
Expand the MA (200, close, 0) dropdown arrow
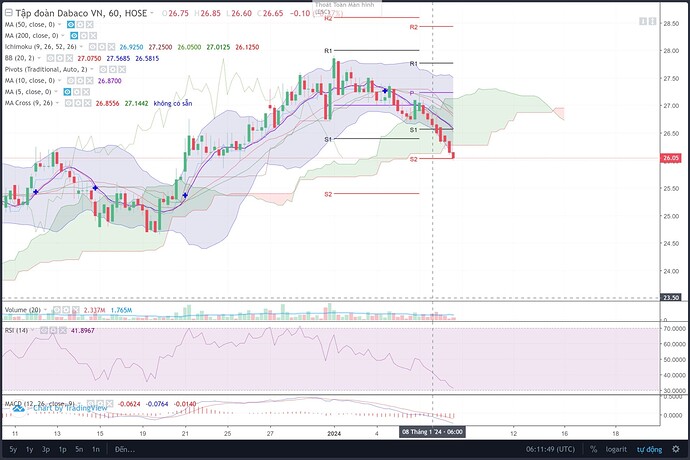63,36
